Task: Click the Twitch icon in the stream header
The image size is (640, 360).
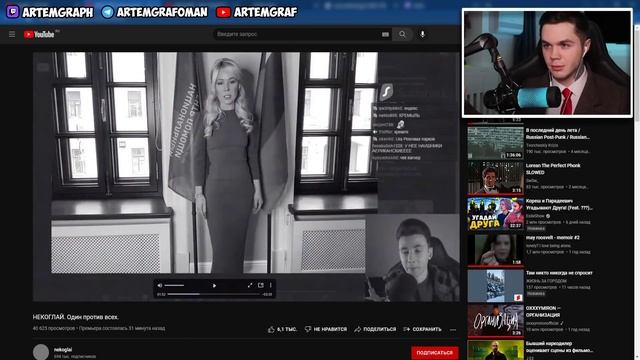Action: pyautogui.click(x=13, y=11)
